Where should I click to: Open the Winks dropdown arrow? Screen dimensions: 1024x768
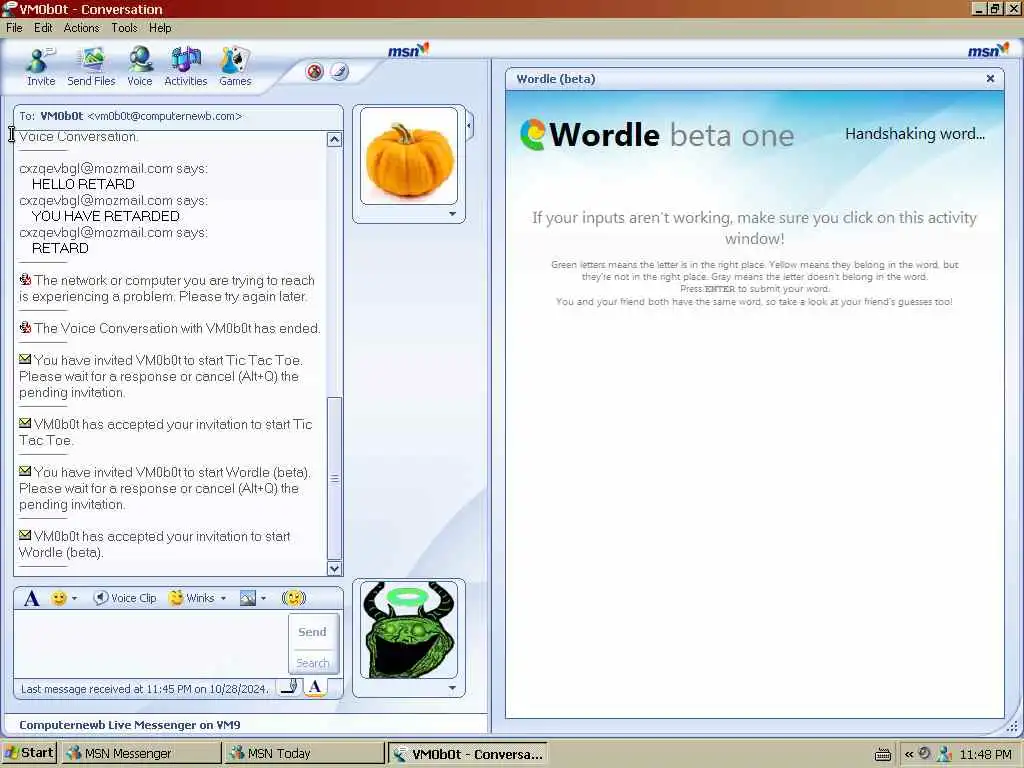click(223, 598)
